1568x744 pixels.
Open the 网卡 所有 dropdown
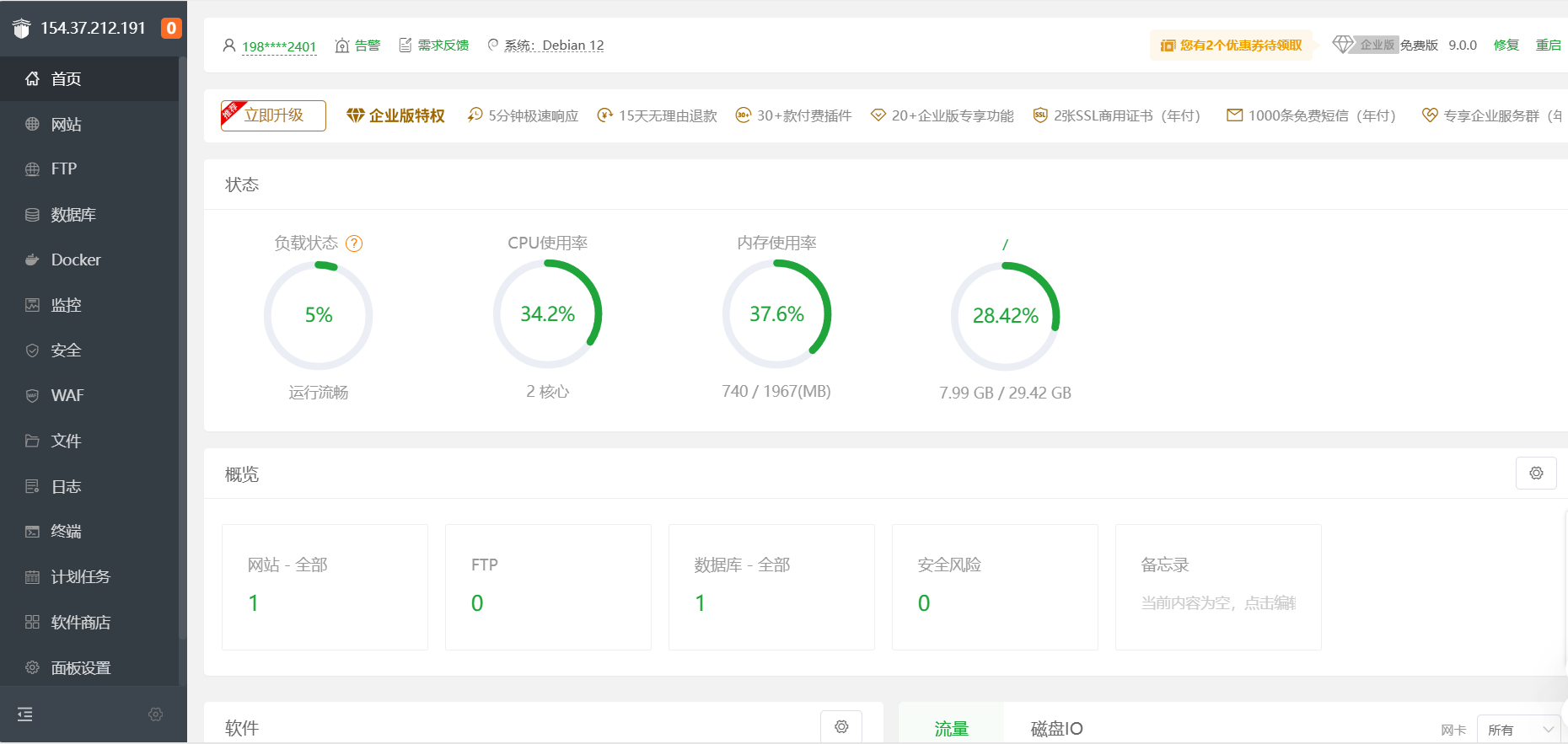[x=1519, y=730]
